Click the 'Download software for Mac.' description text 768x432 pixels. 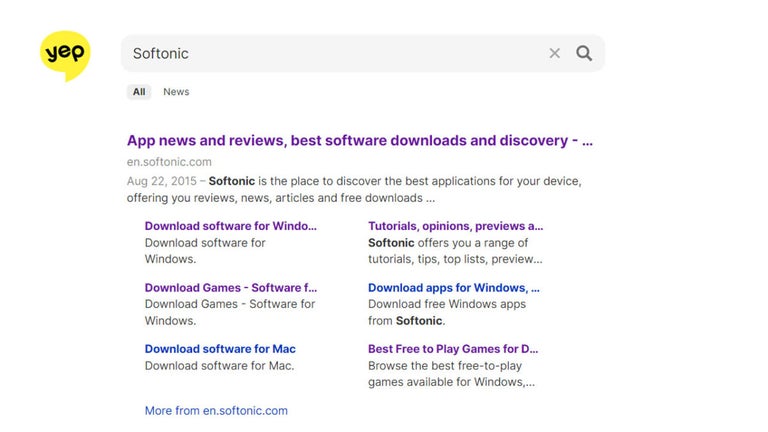pyautogui.click(x=219, y=365)
